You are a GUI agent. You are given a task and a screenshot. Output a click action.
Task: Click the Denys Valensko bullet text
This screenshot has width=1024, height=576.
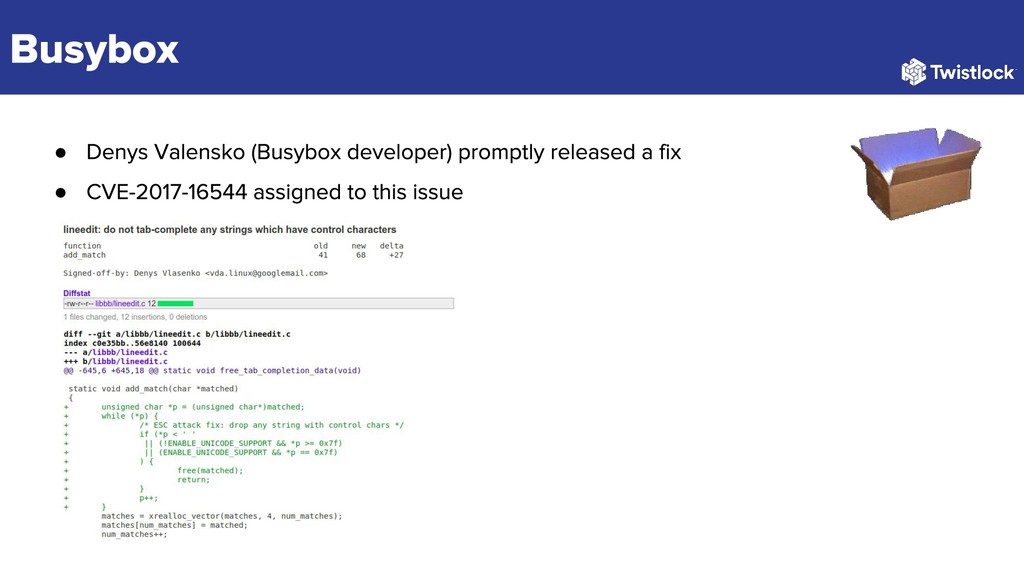point(383,152)
